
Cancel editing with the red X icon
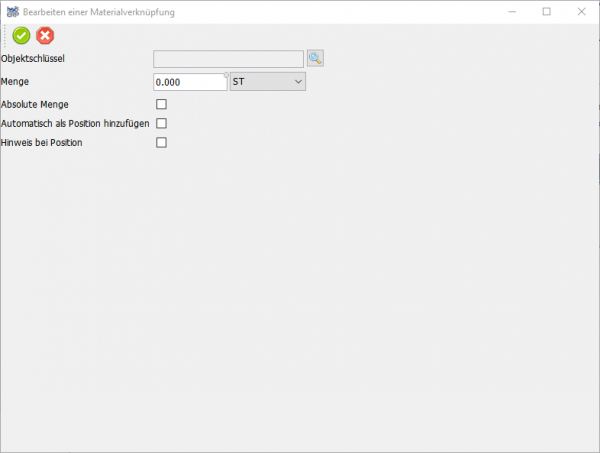(45, 36)
